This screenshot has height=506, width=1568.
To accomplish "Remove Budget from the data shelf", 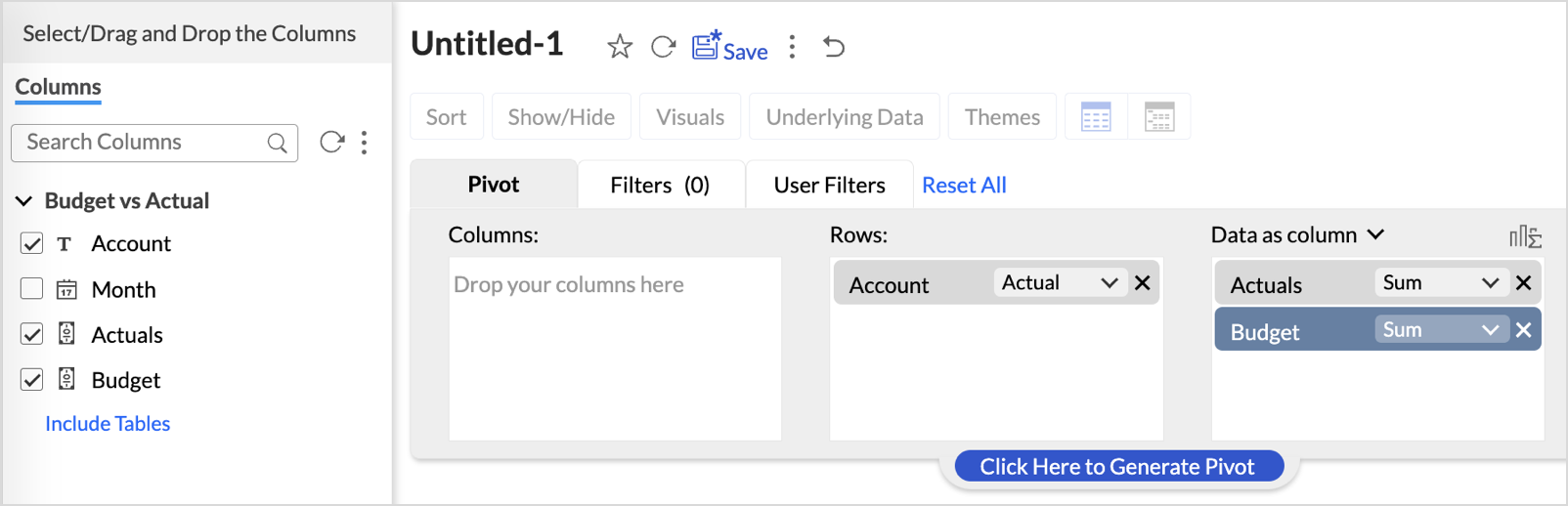I will tap(1523, 330).
